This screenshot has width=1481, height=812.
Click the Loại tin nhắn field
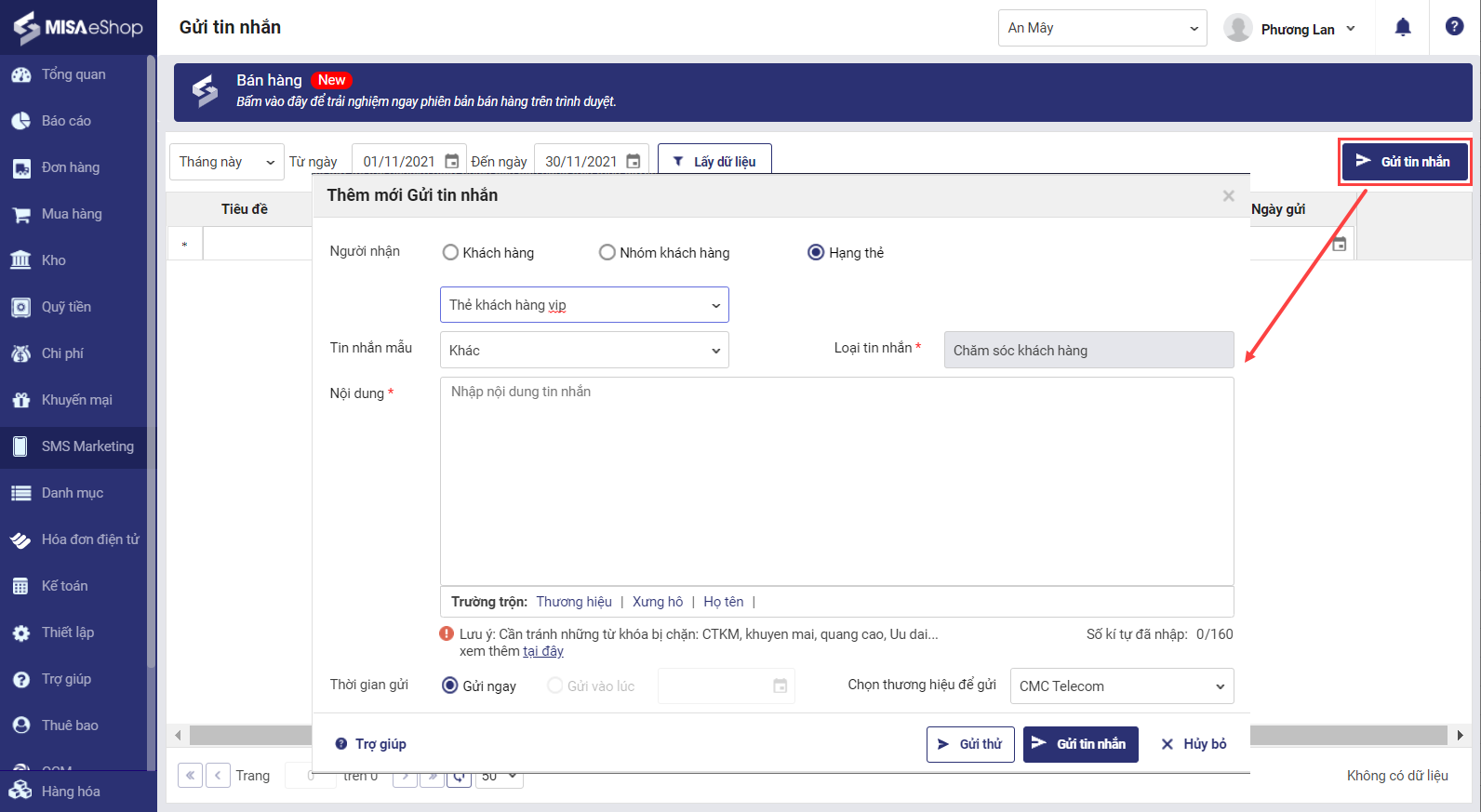click(1089, 350)
